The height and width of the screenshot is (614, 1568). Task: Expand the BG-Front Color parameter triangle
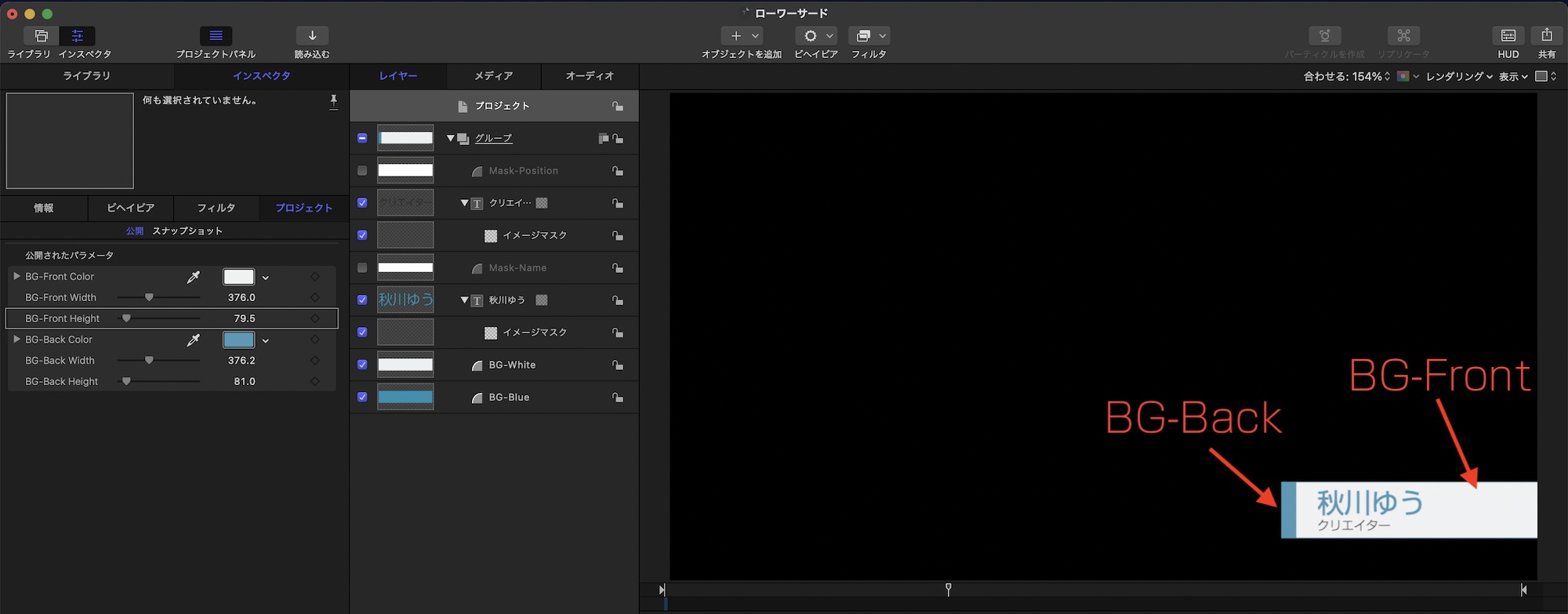tap(16, 276)
